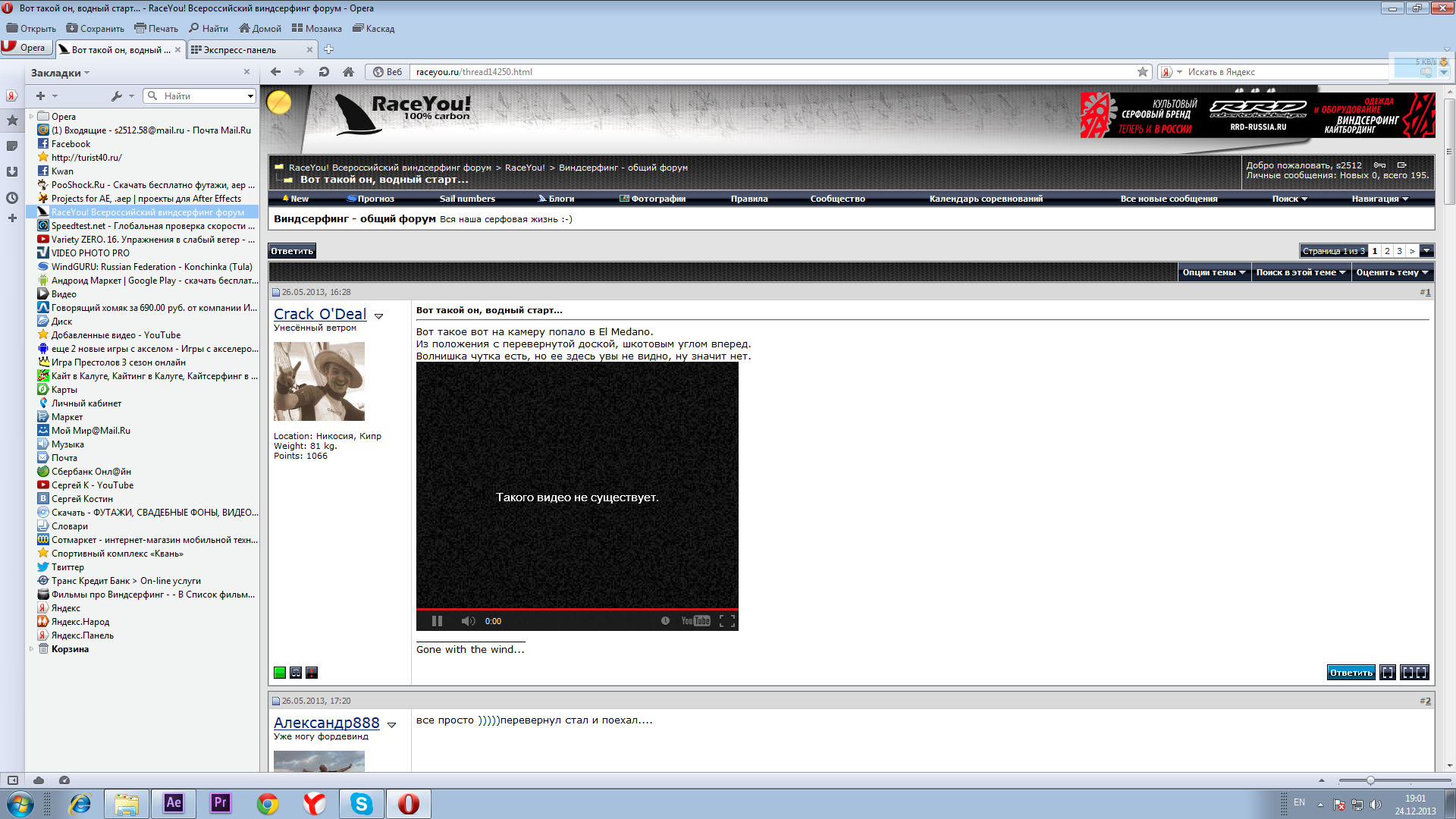Open Downloads panel icon in sidebar
This screenshot has height=819, width=1456.
coord(12,172)
